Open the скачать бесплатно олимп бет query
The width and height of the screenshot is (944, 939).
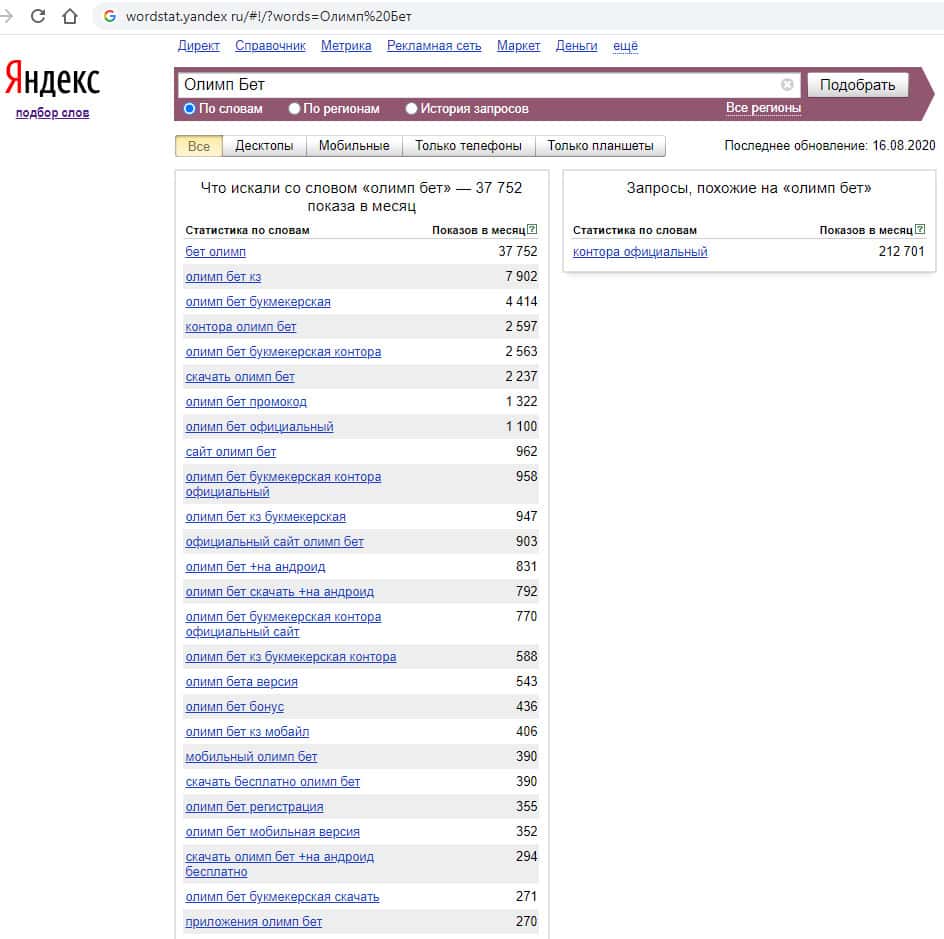(x=273, y=781)
